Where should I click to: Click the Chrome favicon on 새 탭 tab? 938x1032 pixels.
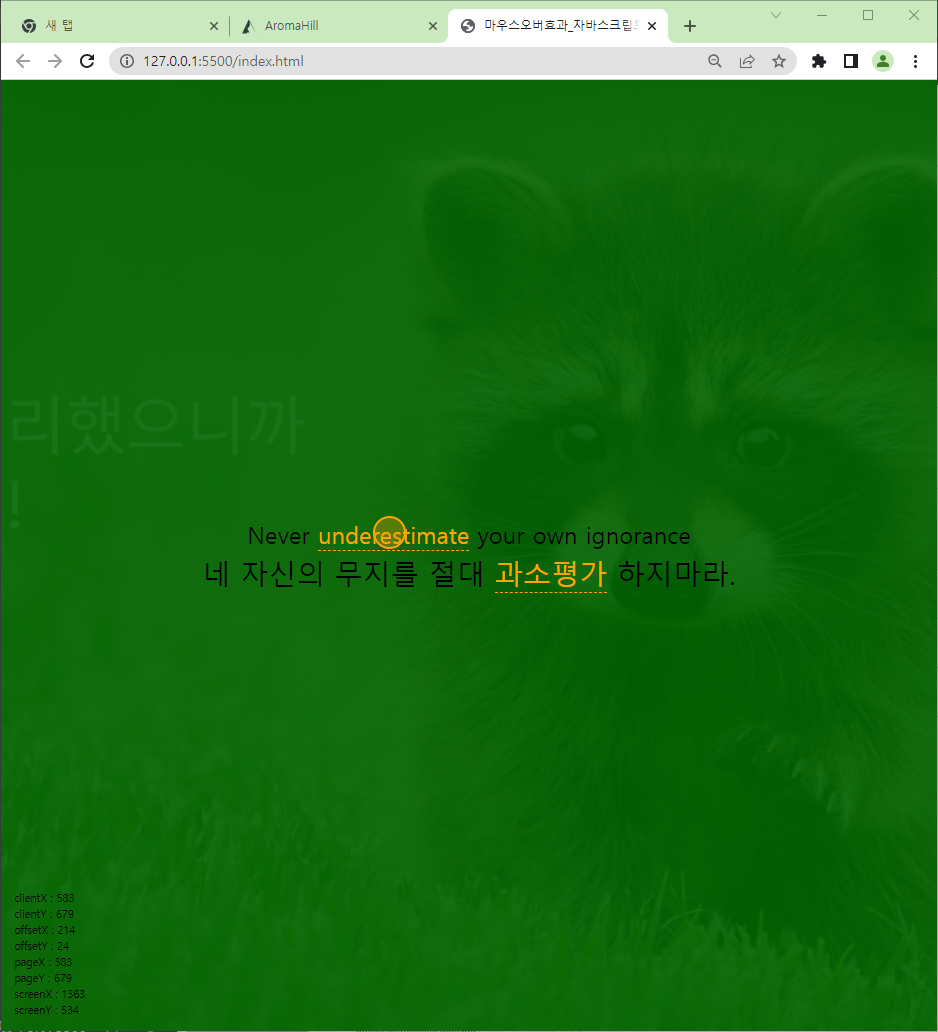(x=29, y=26)
